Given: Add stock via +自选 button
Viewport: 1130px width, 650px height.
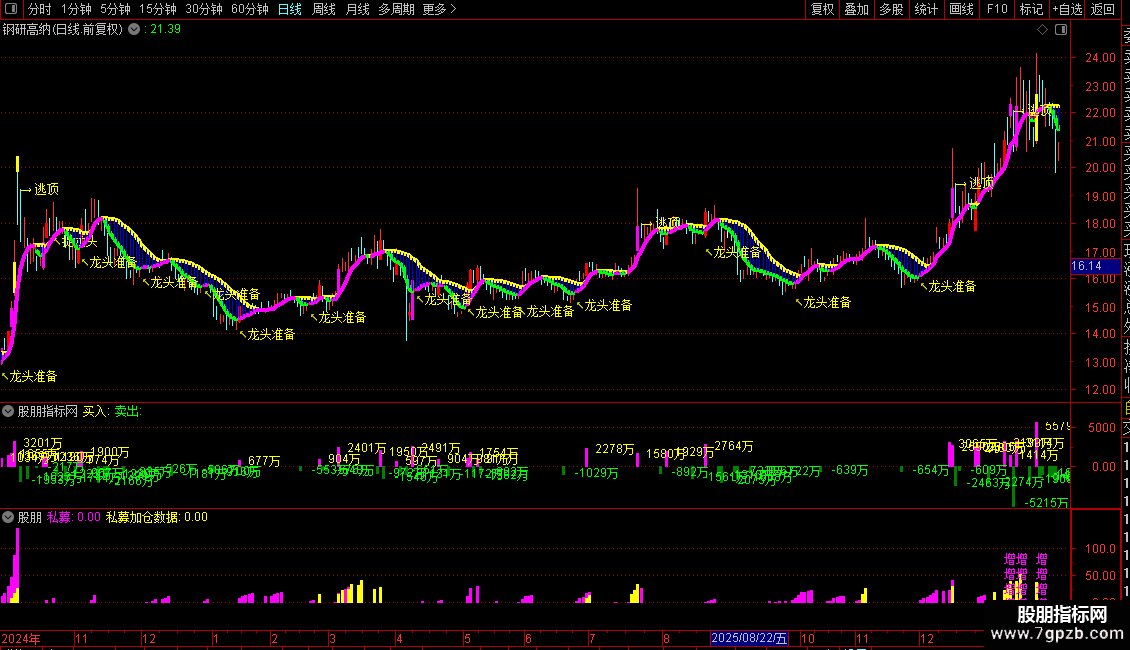Looking at the screenshot, I should coord(1067,9).
